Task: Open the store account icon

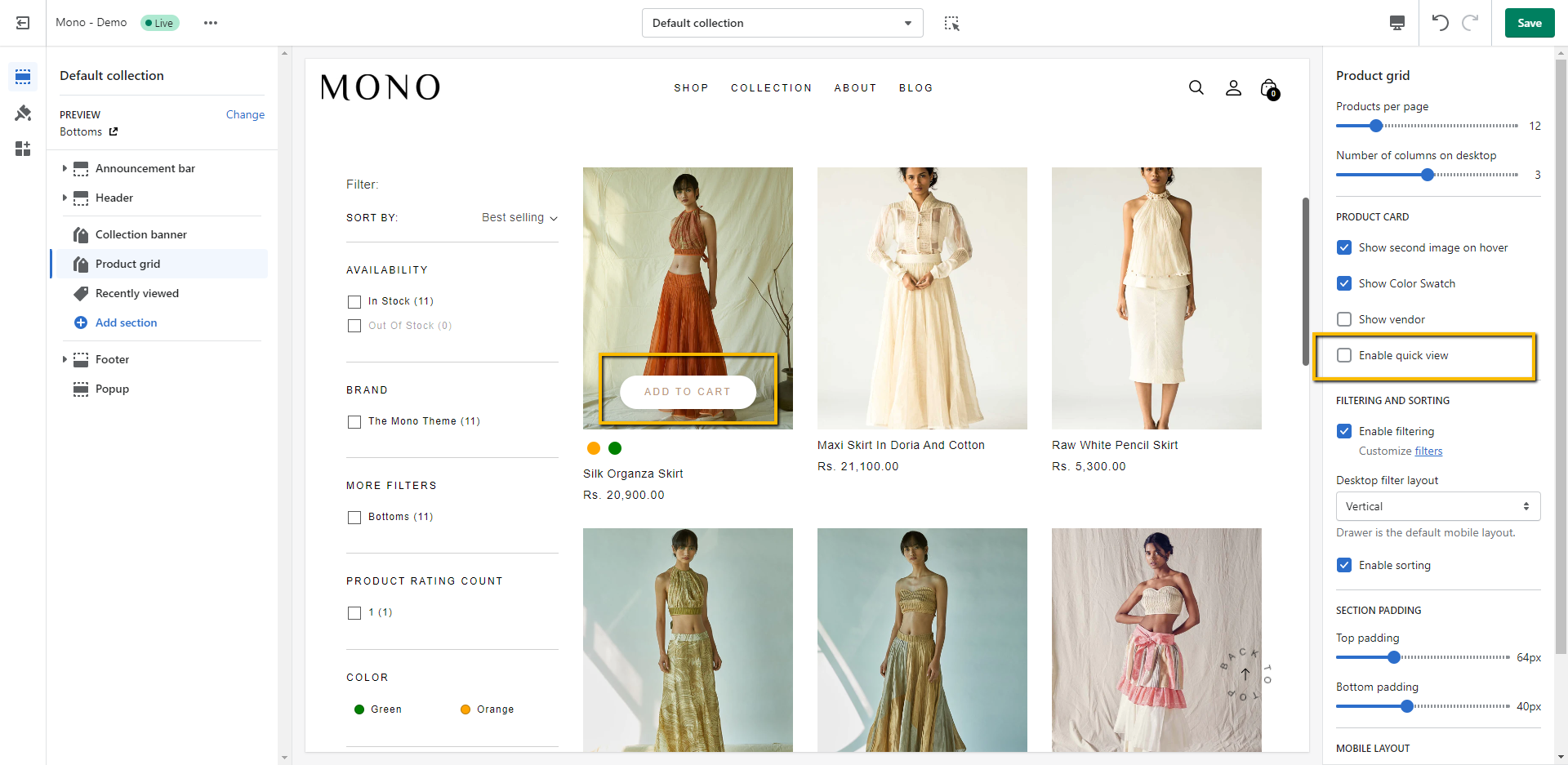Action: pyautogui.click(x=1233, y=87)
